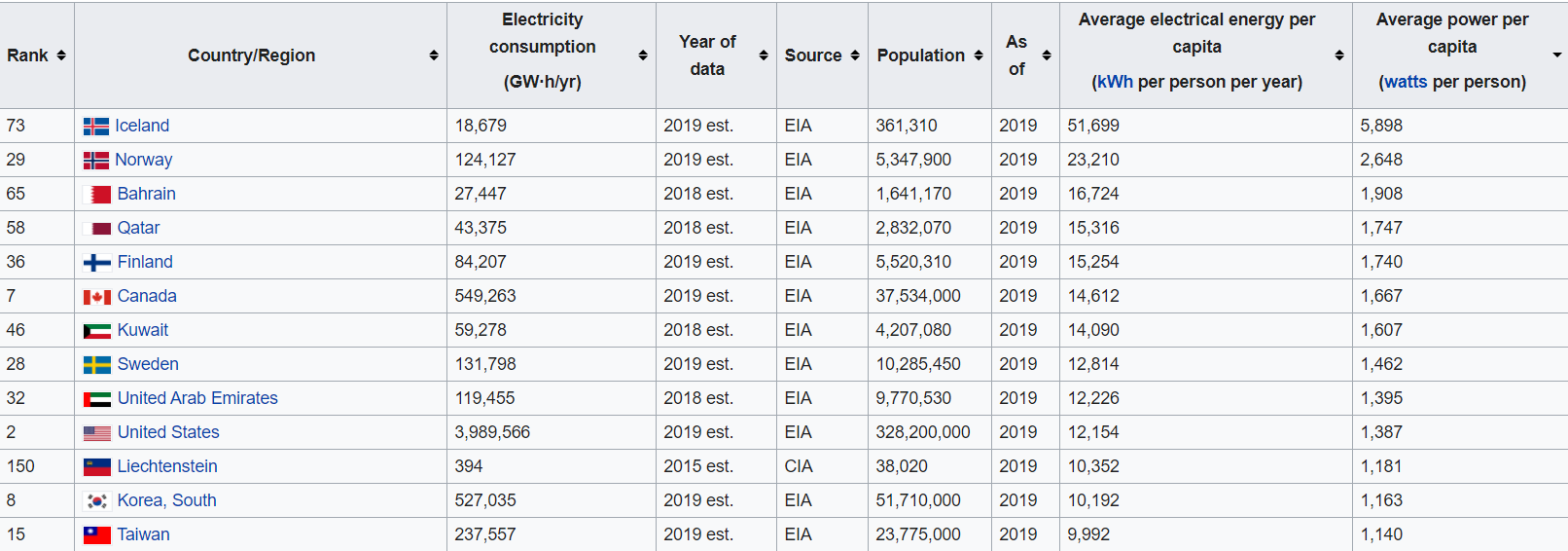Click the Canada flag icon
1568x551 pixels.
(x=97, y=297)
